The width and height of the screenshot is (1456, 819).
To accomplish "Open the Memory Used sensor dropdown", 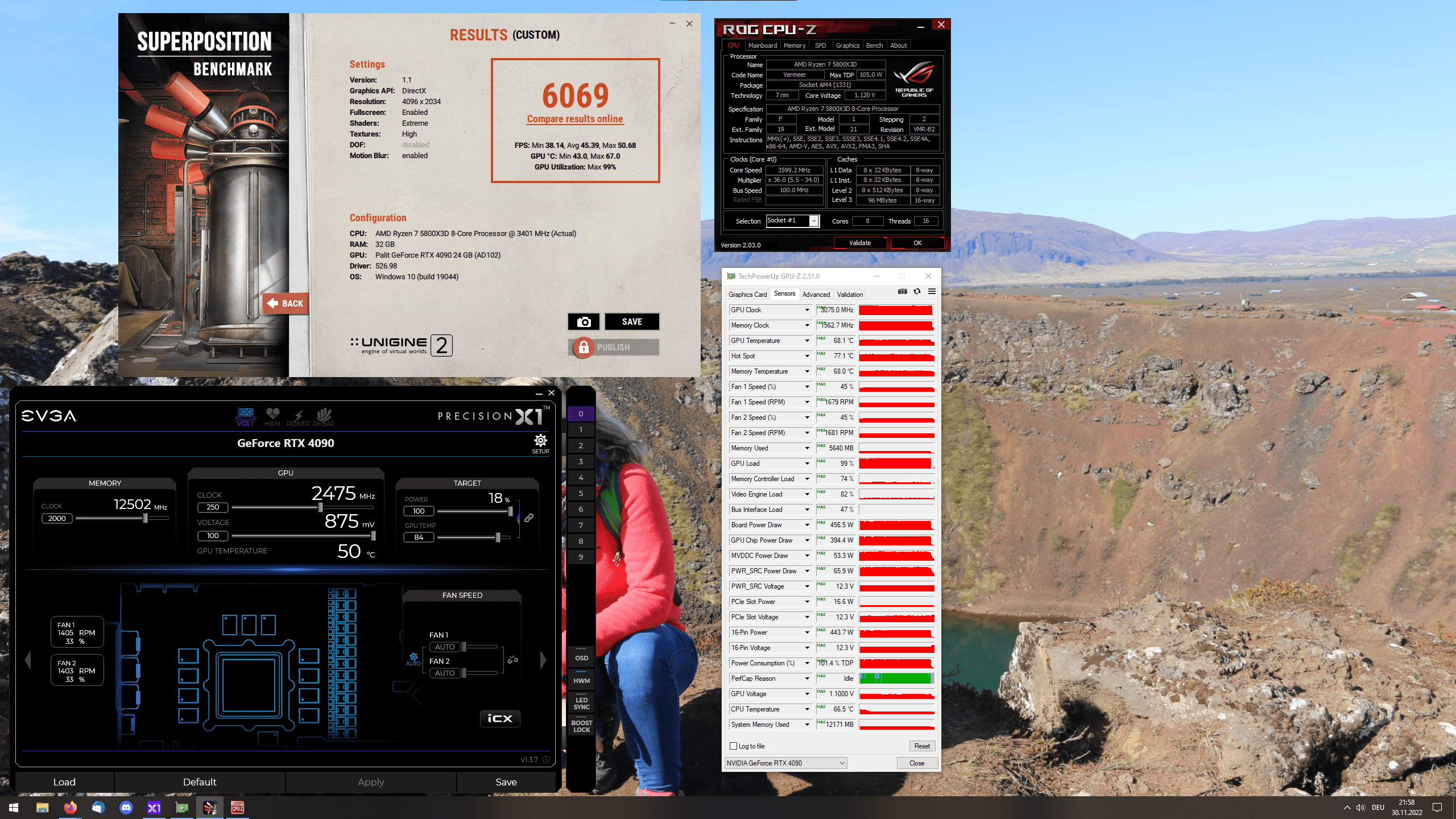I will (x=806, y=448).
